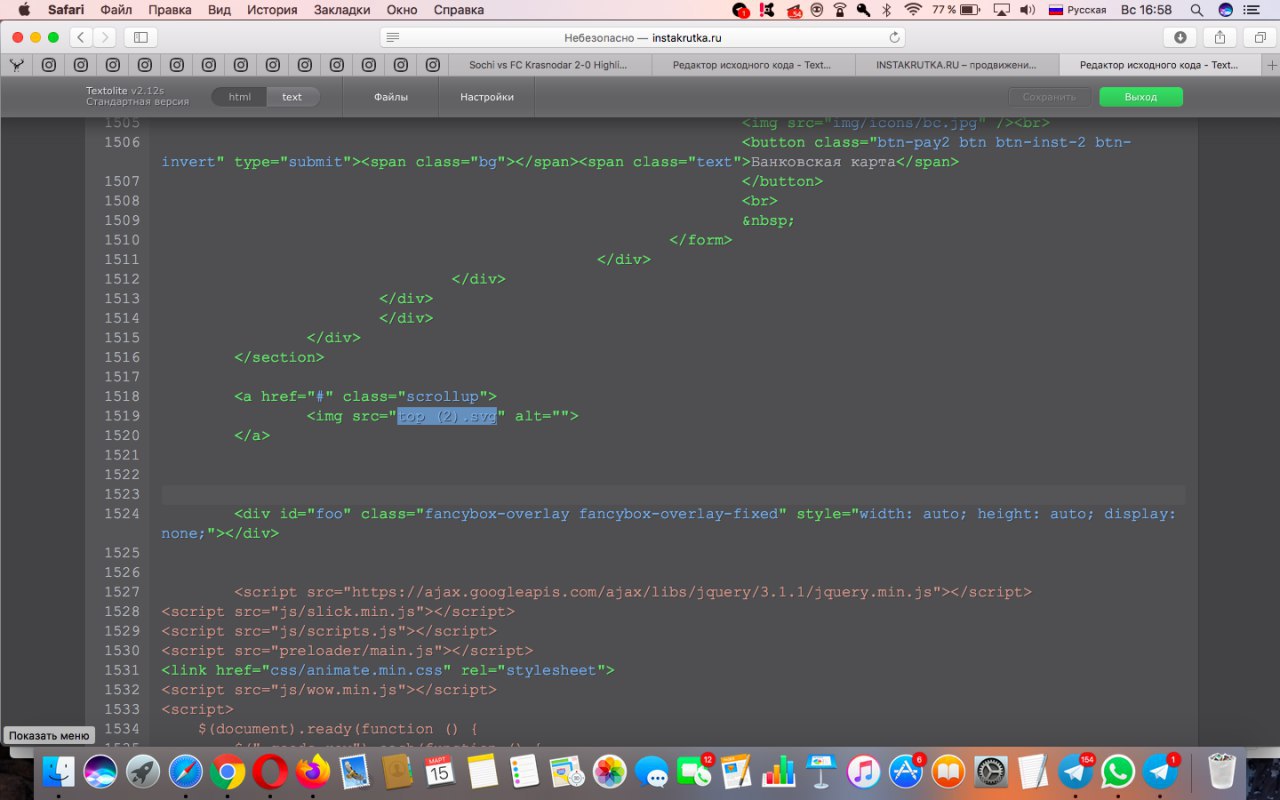Click js/slick.min.js on line 1528
The image size is (1280, 800).
348,611
